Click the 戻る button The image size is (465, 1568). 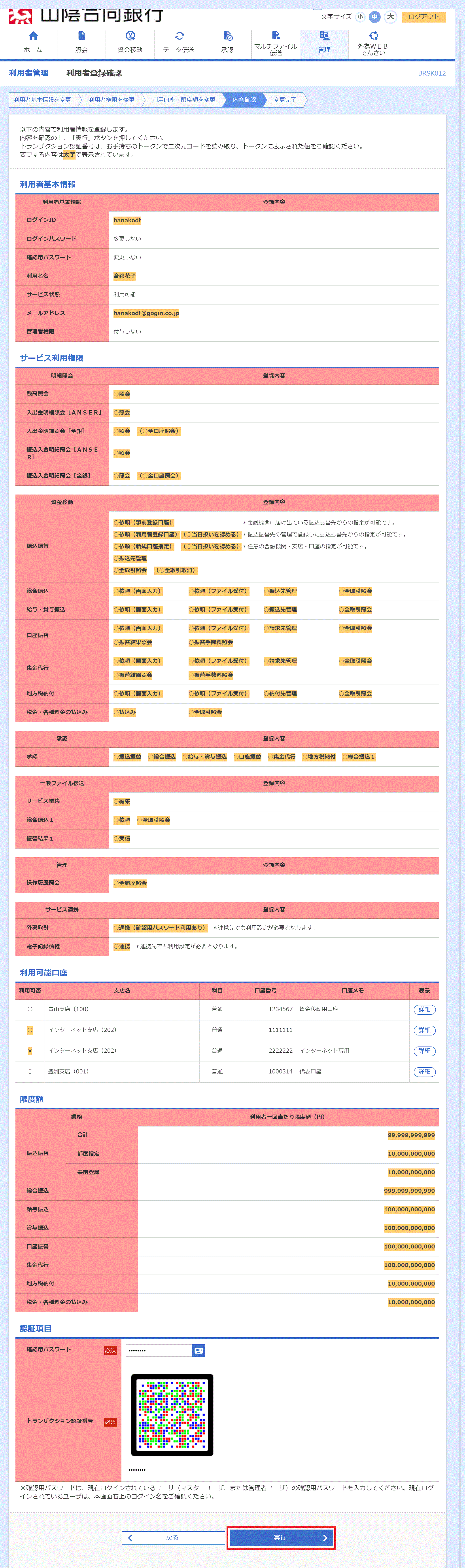point(173,1538)
